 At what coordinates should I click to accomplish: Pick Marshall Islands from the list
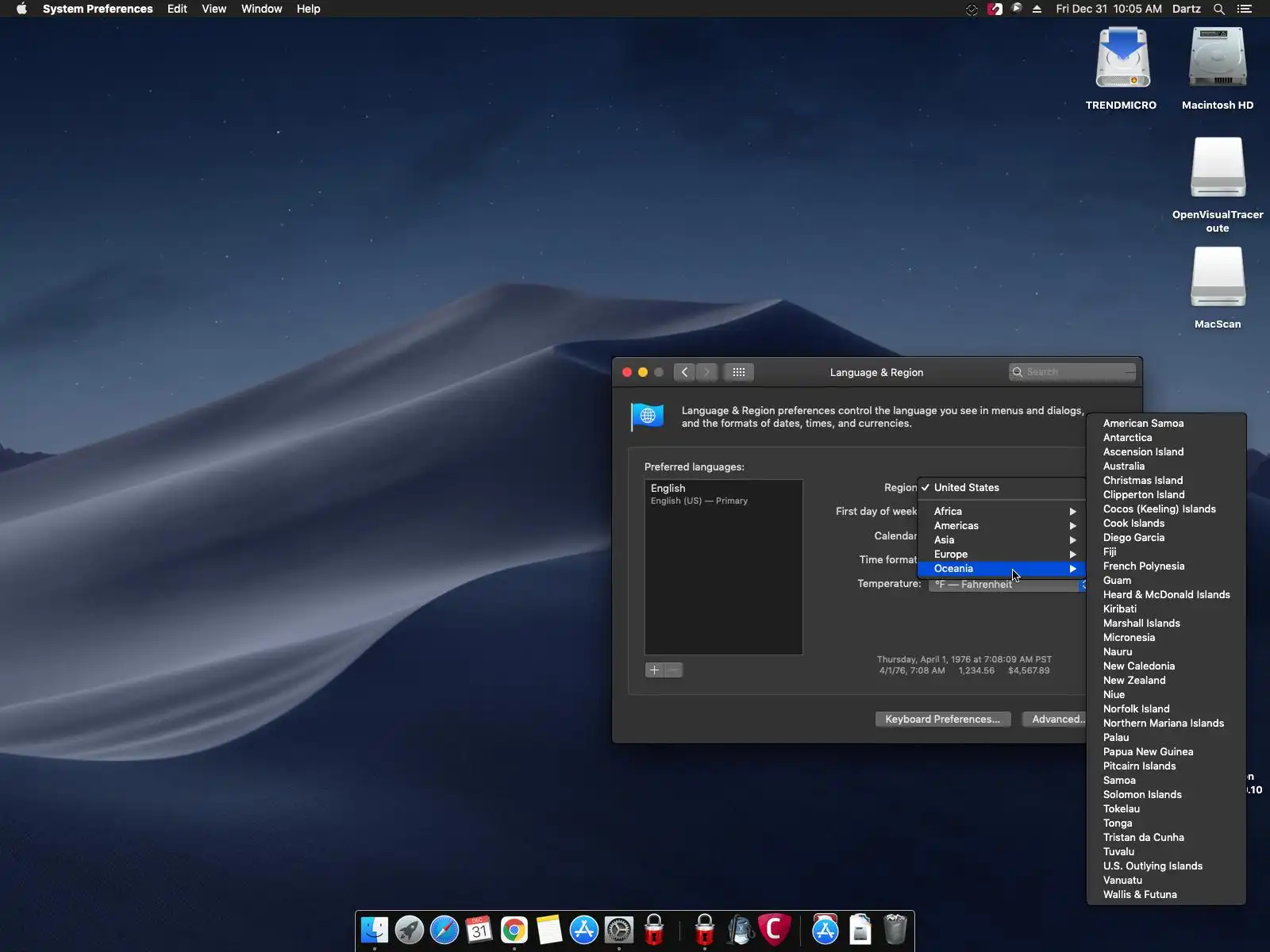(x=1166, y=624)
